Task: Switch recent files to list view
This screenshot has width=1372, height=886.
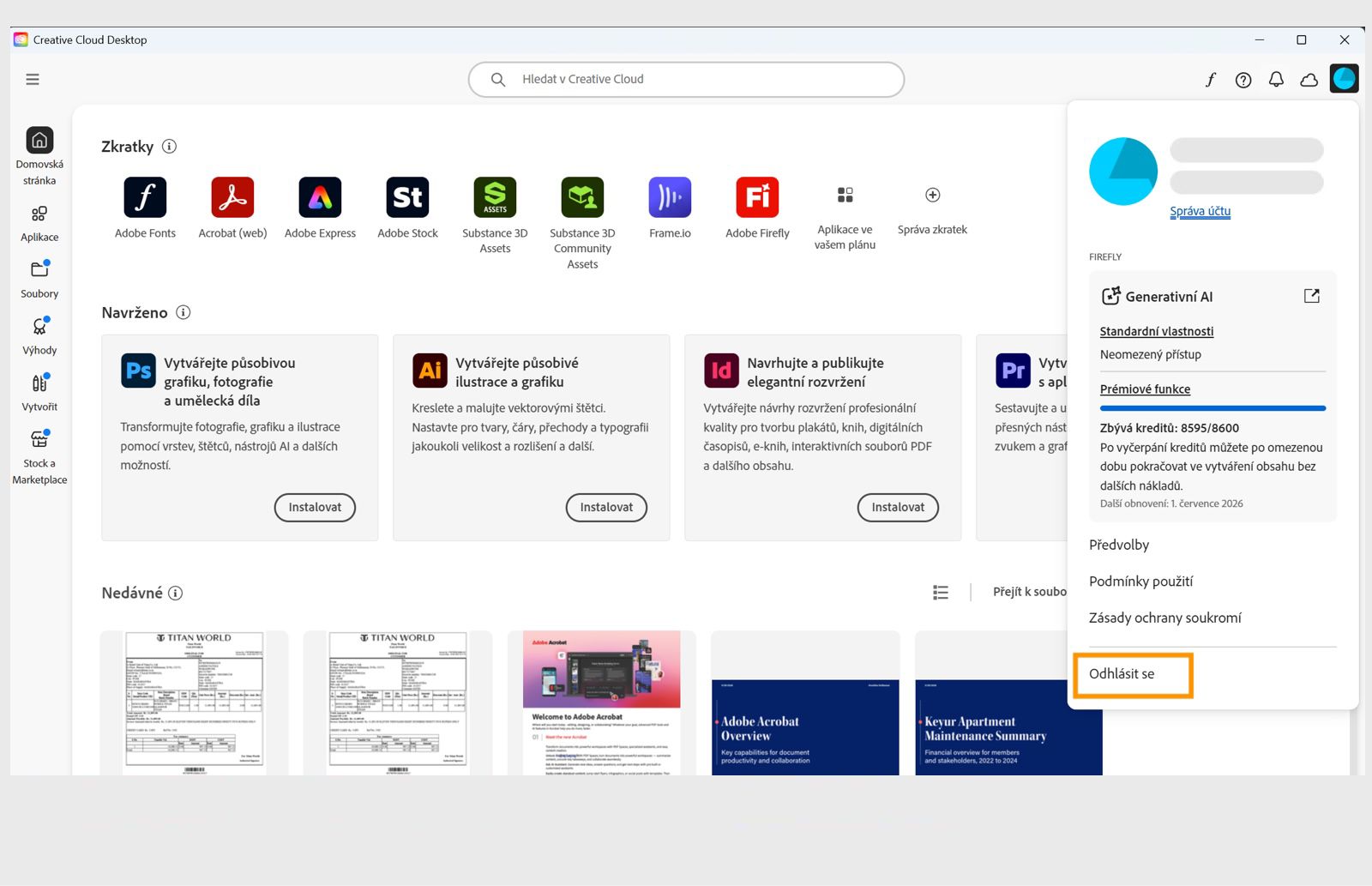Action: point(941,593)
